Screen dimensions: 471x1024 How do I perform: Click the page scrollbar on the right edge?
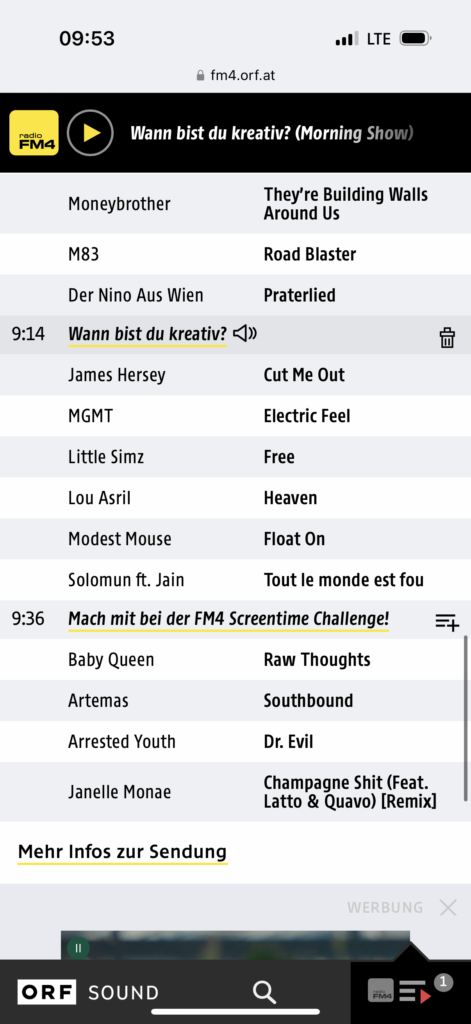(466, 718)
